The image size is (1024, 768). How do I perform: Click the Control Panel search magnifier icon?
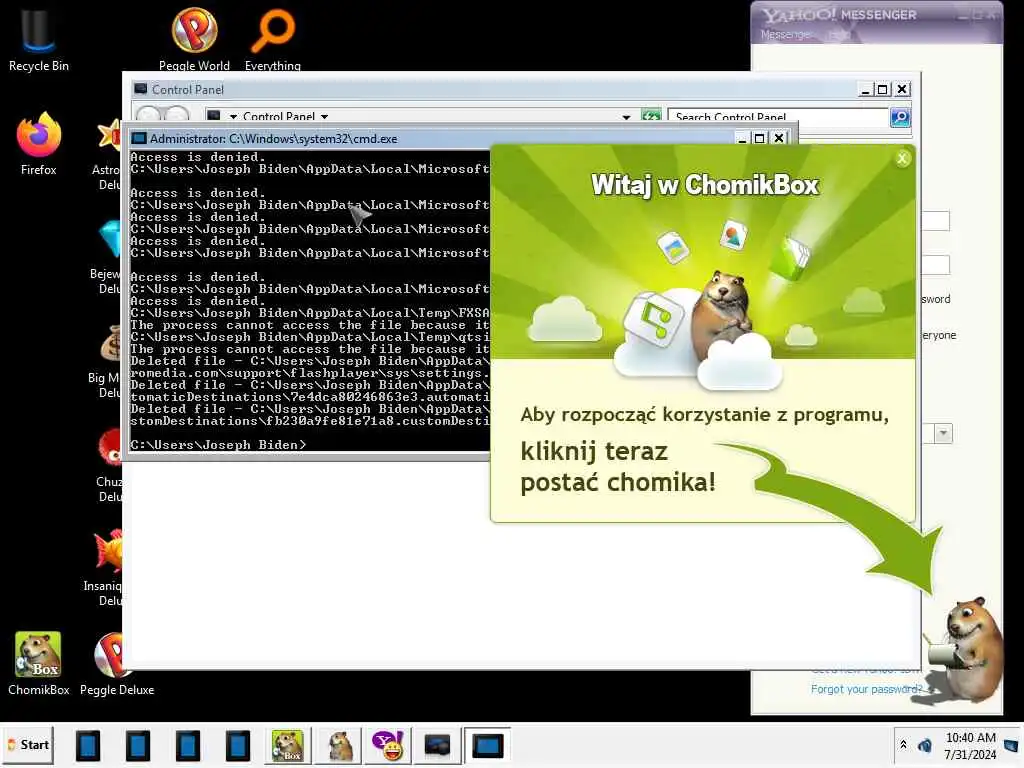point(900,117)
